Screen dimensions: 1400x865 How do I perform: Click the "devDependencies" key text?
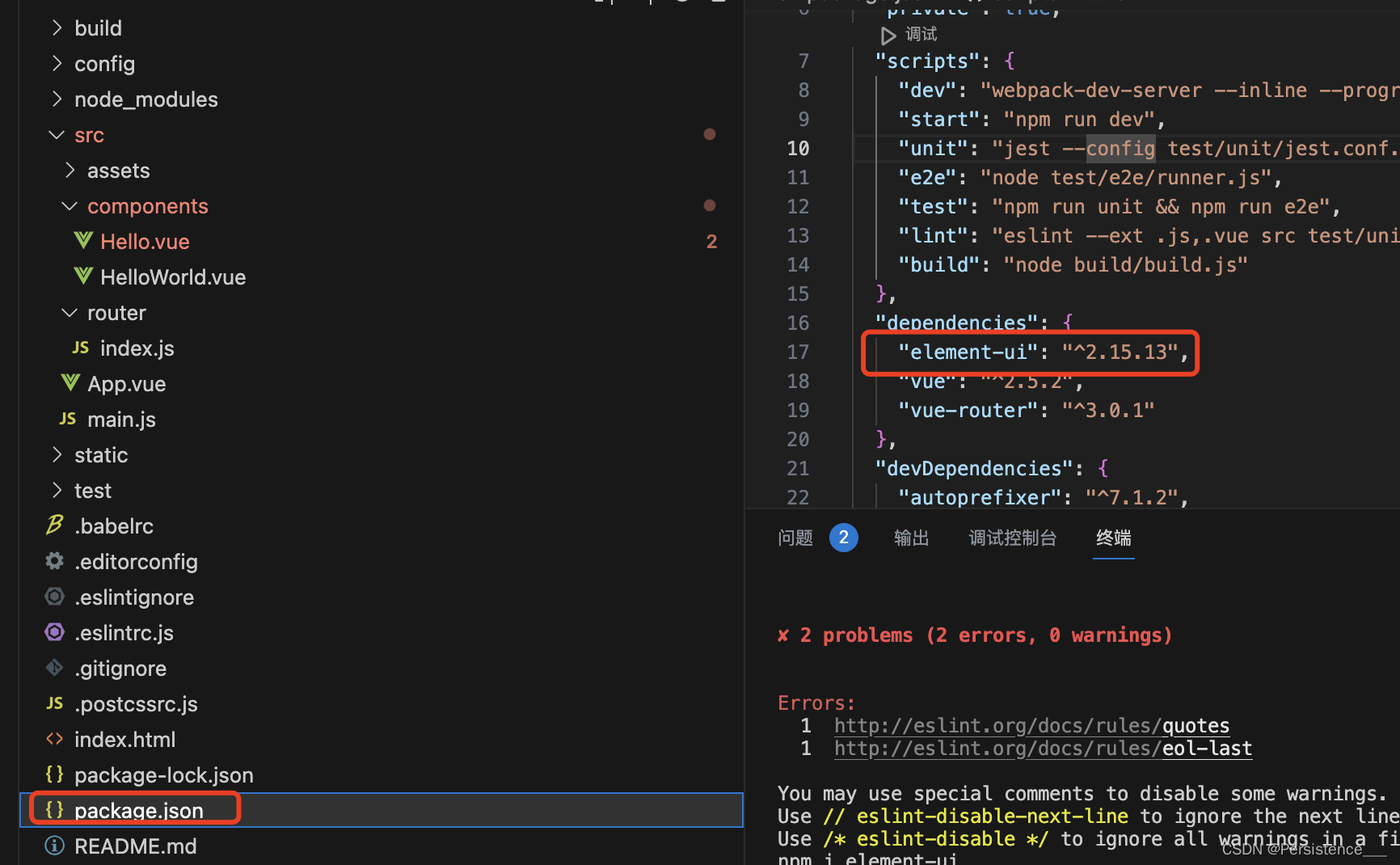click(973, 469)
